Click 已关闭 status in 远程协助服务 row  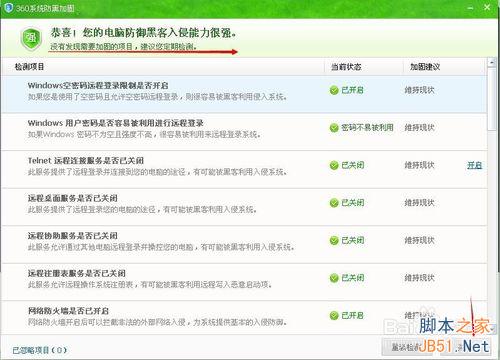(352, 241)
